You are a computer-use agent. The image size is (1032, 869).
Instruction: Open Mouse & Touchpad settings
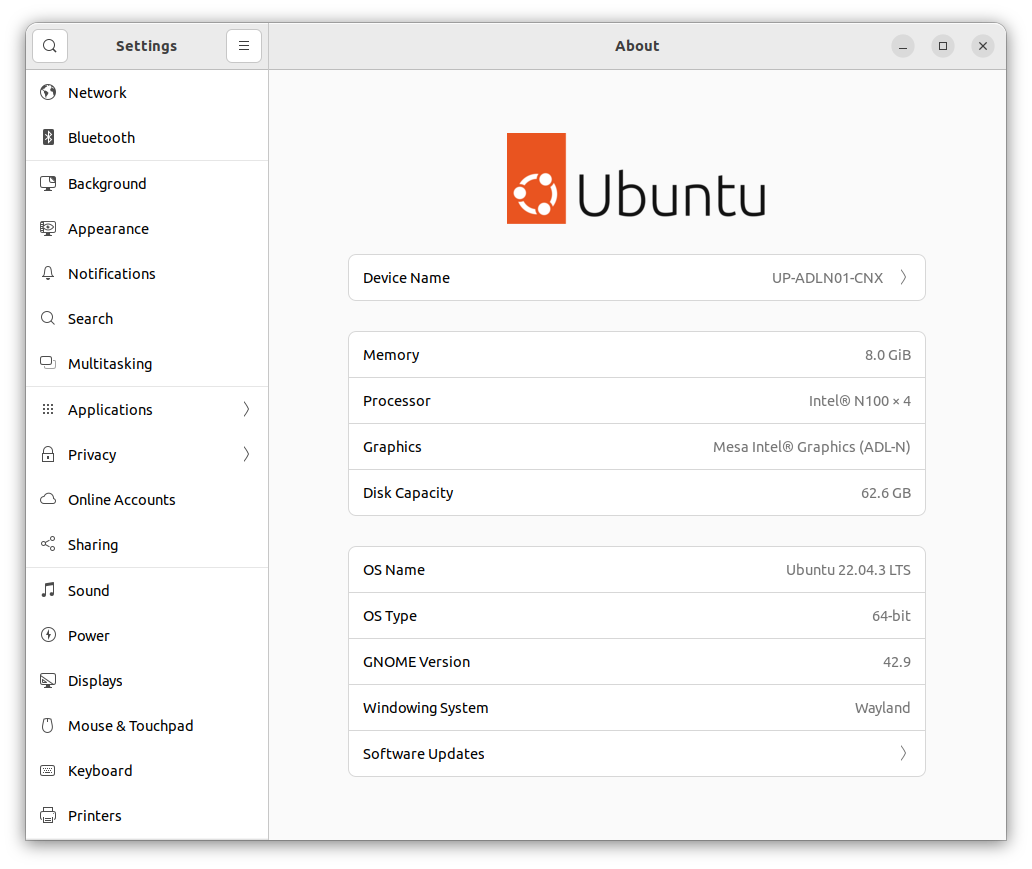pos(147,725)
